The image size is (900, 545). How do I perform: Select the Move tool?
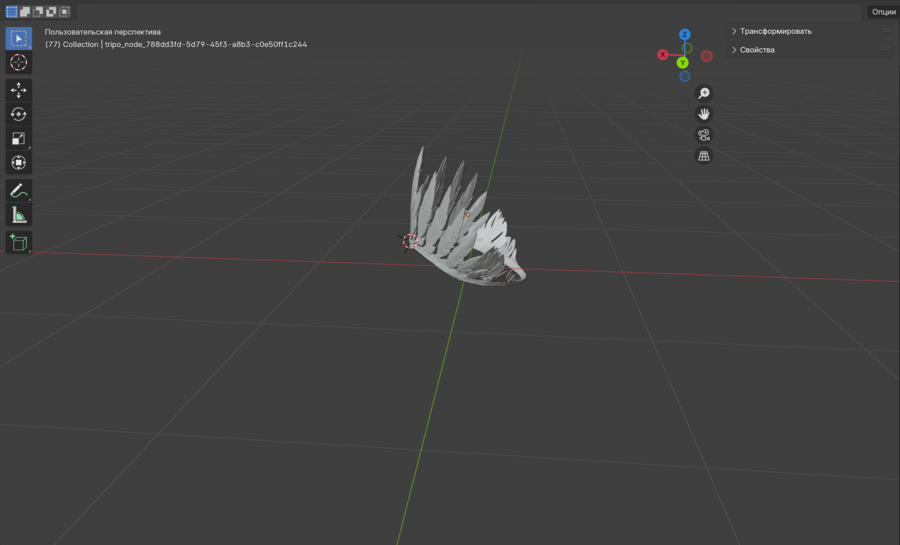pyautogui.click(x=18, y=90)
